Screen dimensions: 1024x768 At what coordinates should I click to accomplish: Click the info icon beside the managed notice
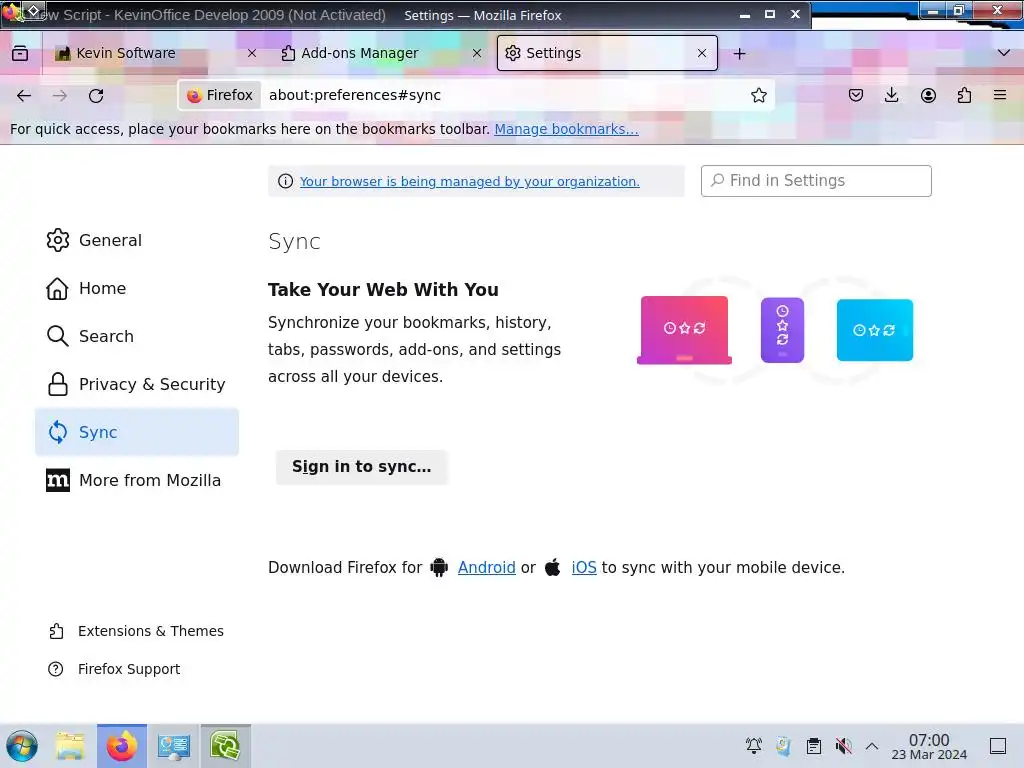[x=285, y=182]
